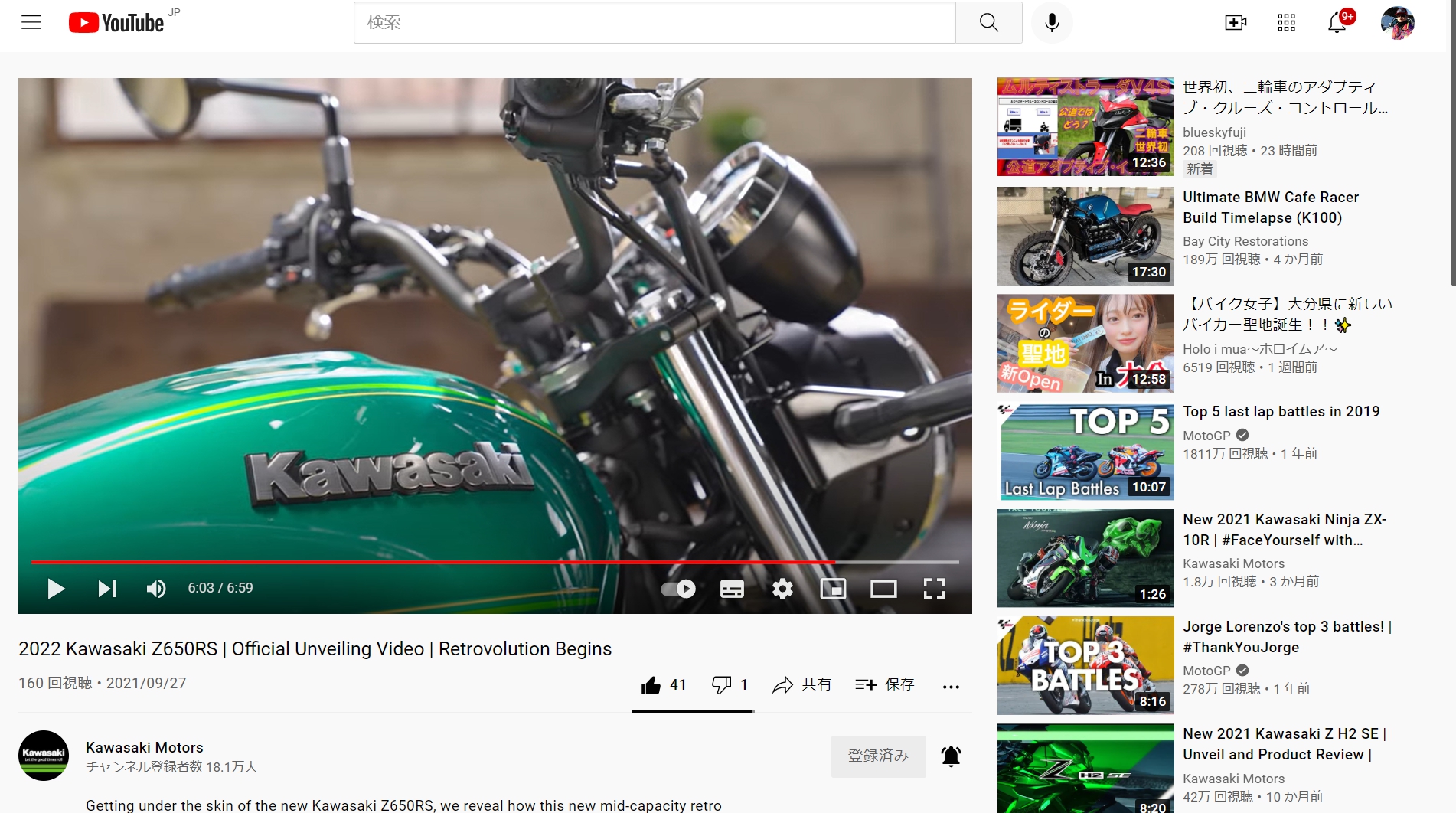Click the 新着 new badge

(1200, 169)
